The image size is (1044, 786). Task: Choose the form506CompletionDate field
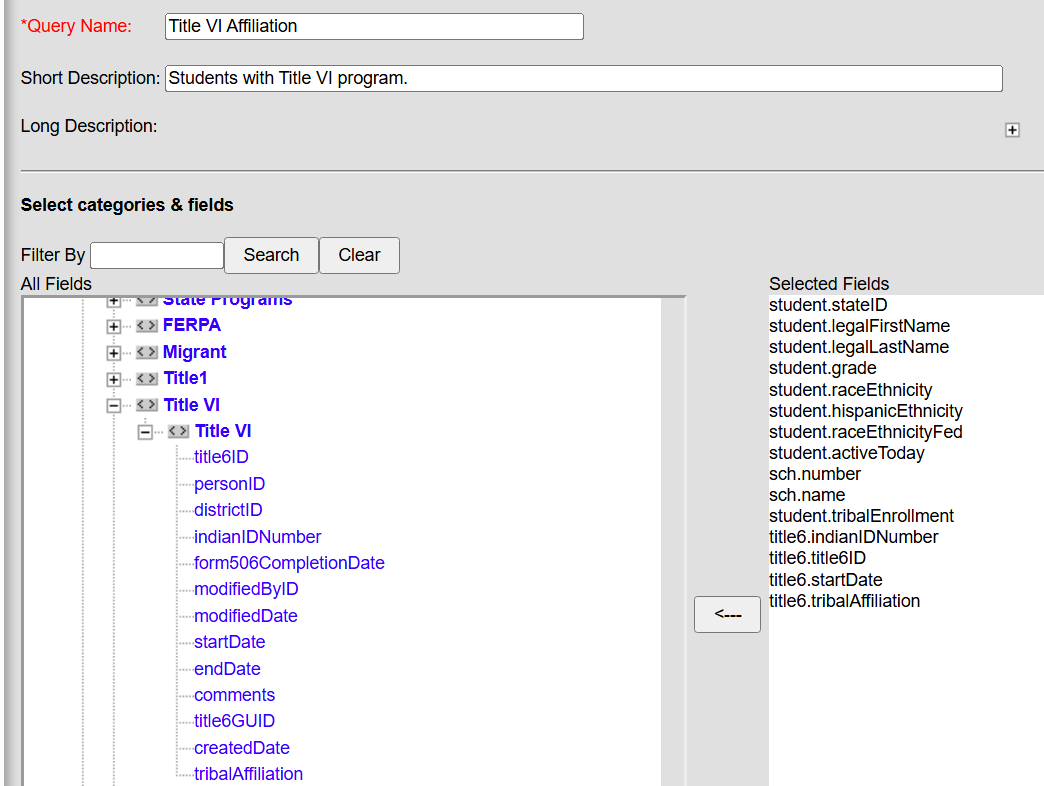(x=288, y=563)
